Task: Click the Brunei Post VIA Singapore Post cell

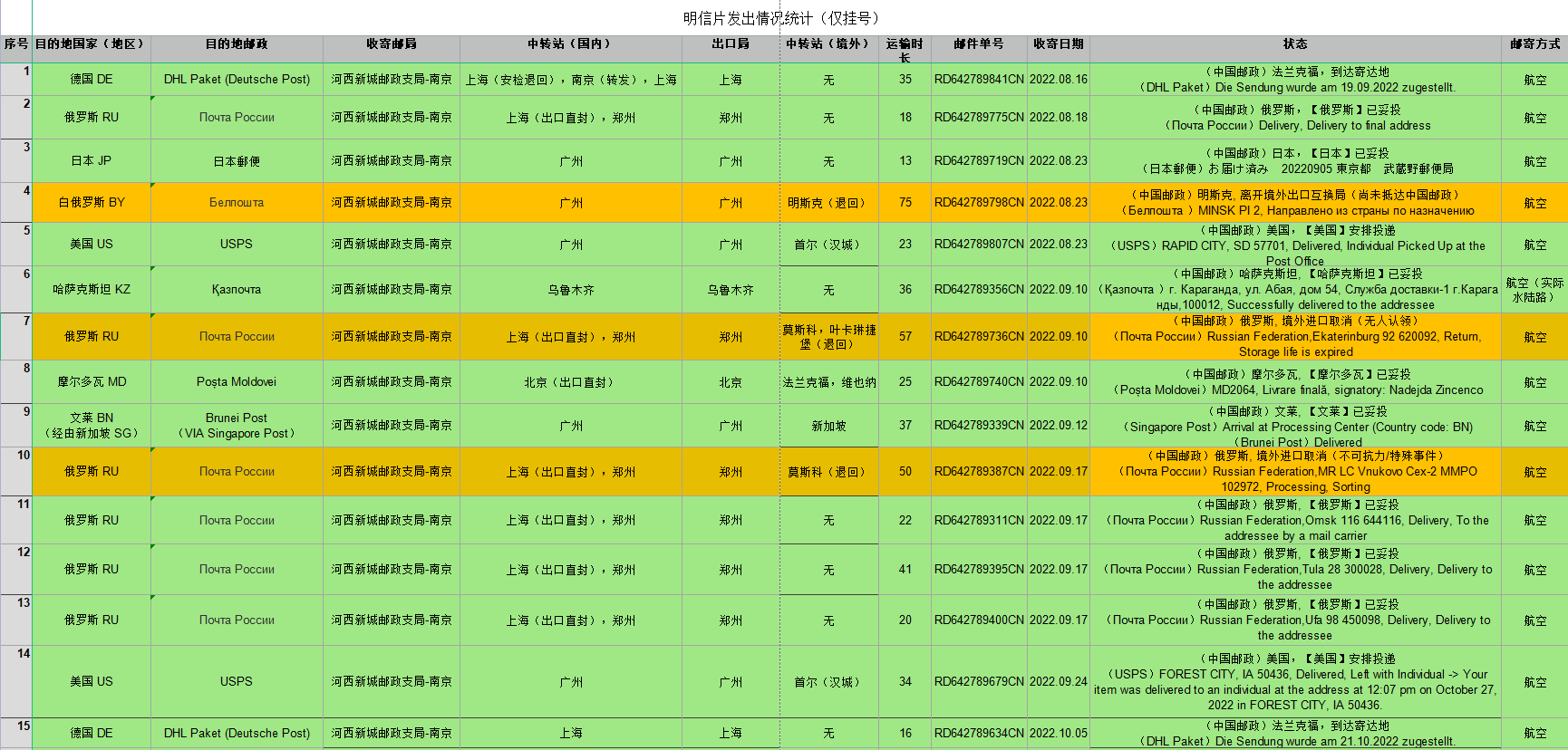Action: [237, 426]
